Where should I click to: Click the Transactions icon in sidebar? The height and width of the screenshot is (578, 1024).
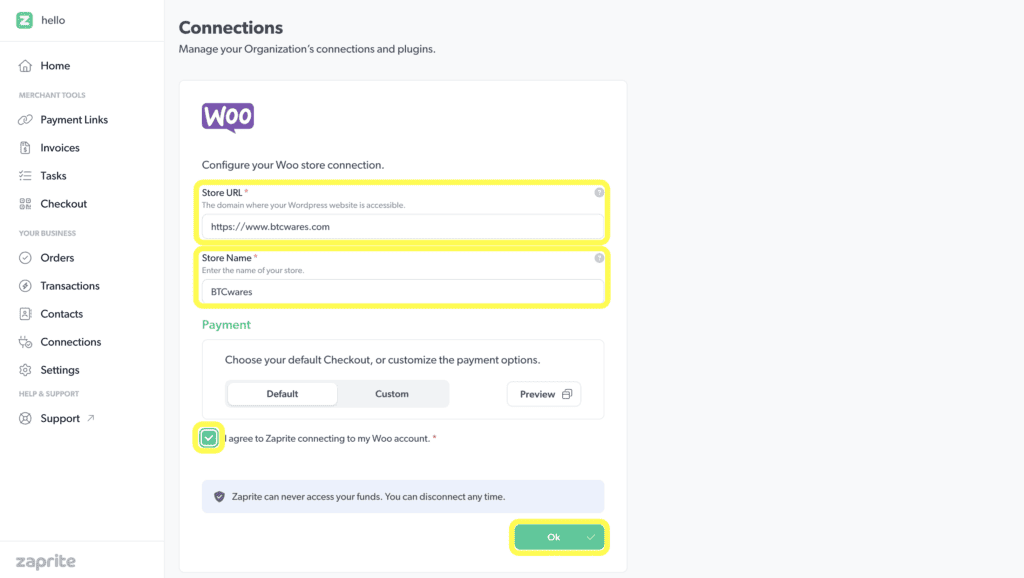tap(26, 286)
